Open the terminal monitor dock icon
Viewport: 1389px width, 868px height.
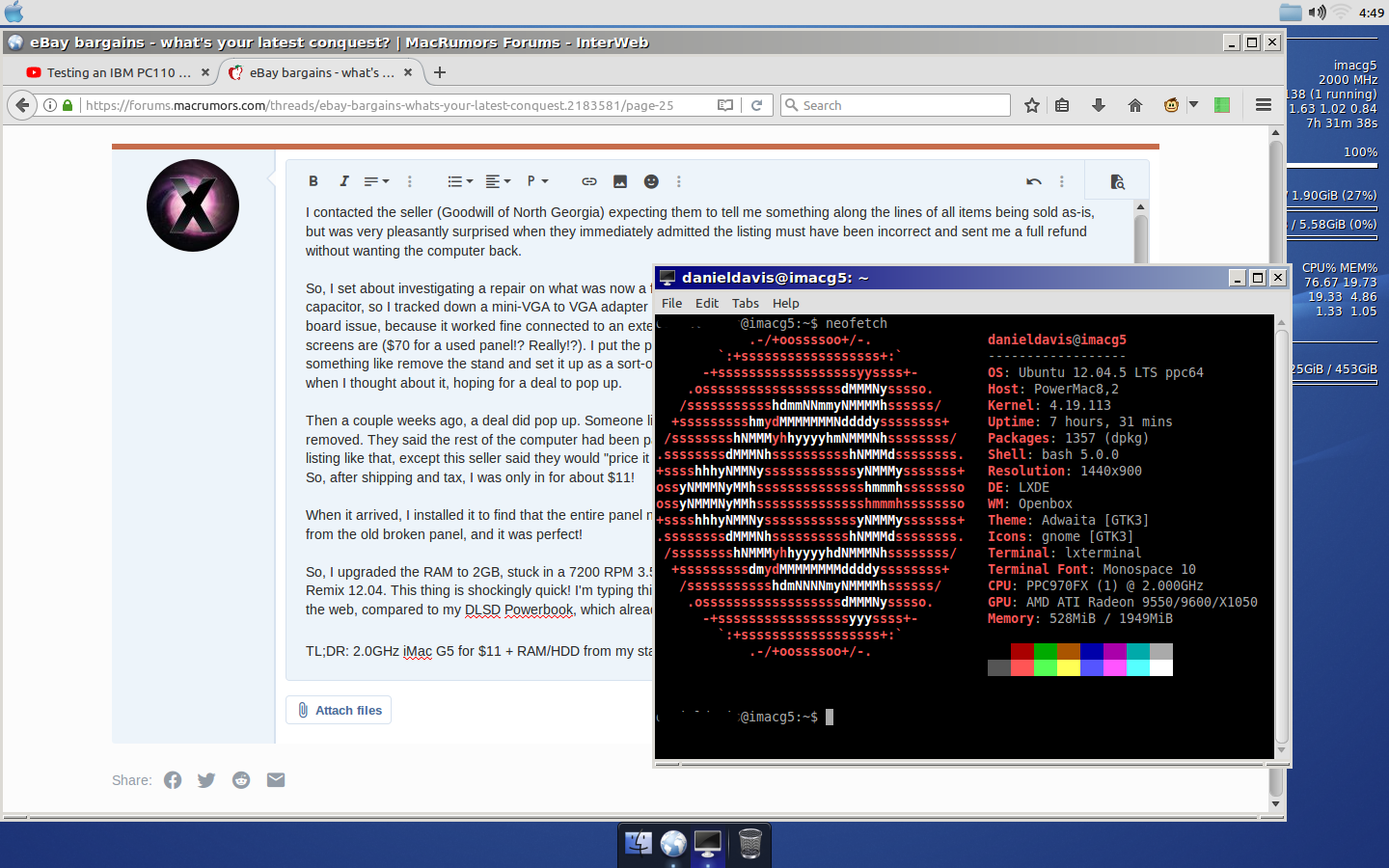click(x=708, y=844)
